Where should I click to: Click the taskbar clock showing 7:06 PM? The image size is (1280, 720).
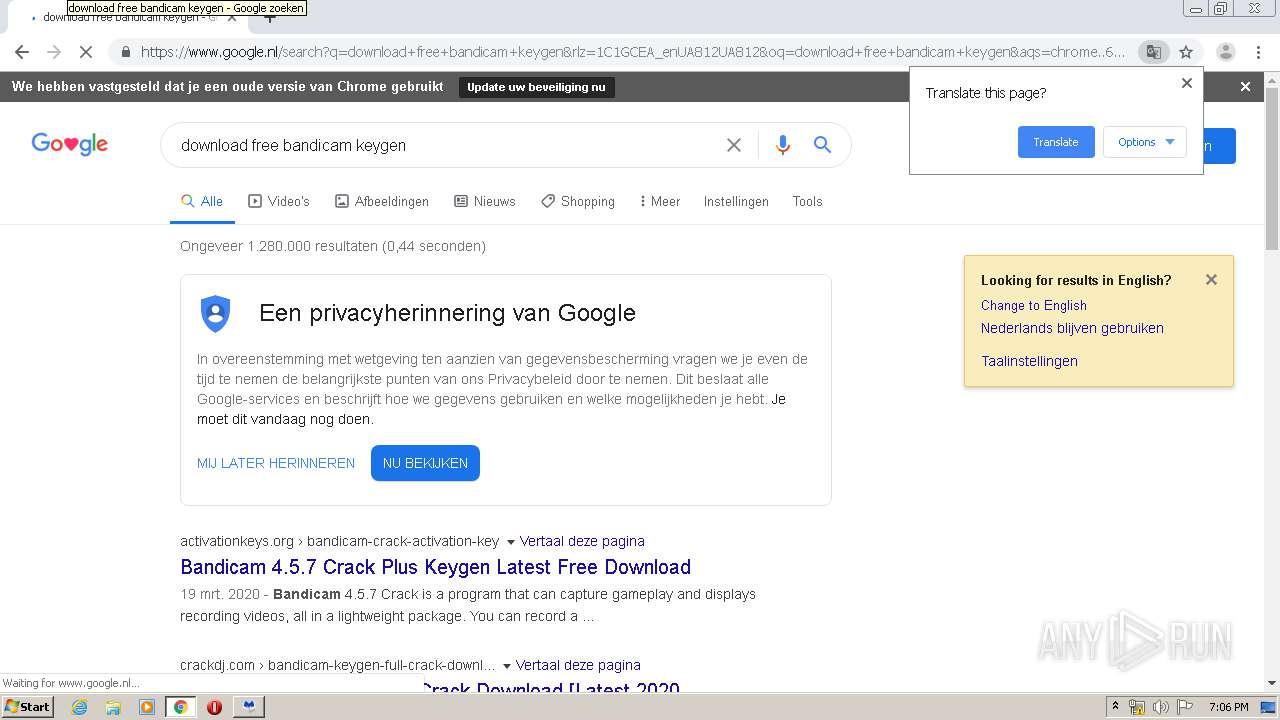tap(1228, 707)
